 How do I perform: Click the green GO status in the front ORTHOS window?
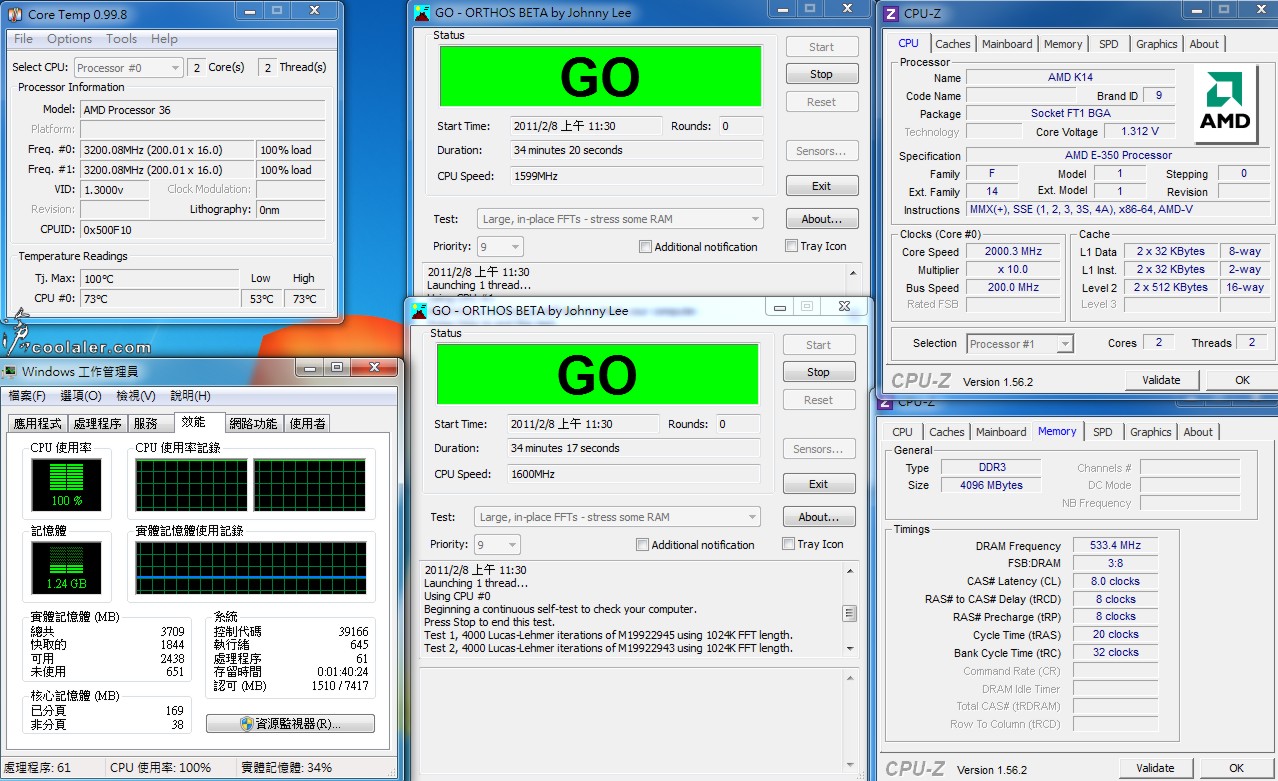596,374
